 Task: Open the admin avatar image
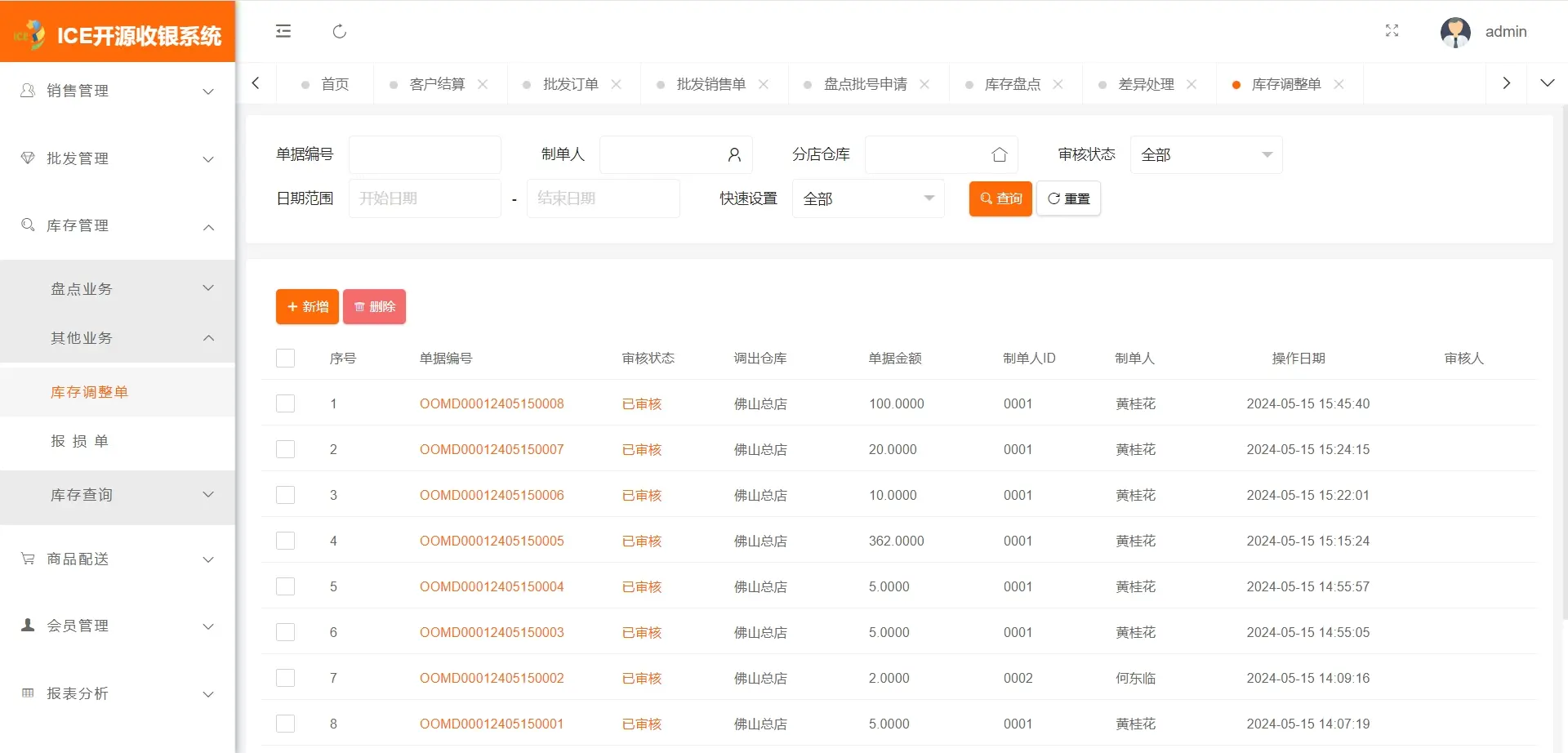(1455, 32)
